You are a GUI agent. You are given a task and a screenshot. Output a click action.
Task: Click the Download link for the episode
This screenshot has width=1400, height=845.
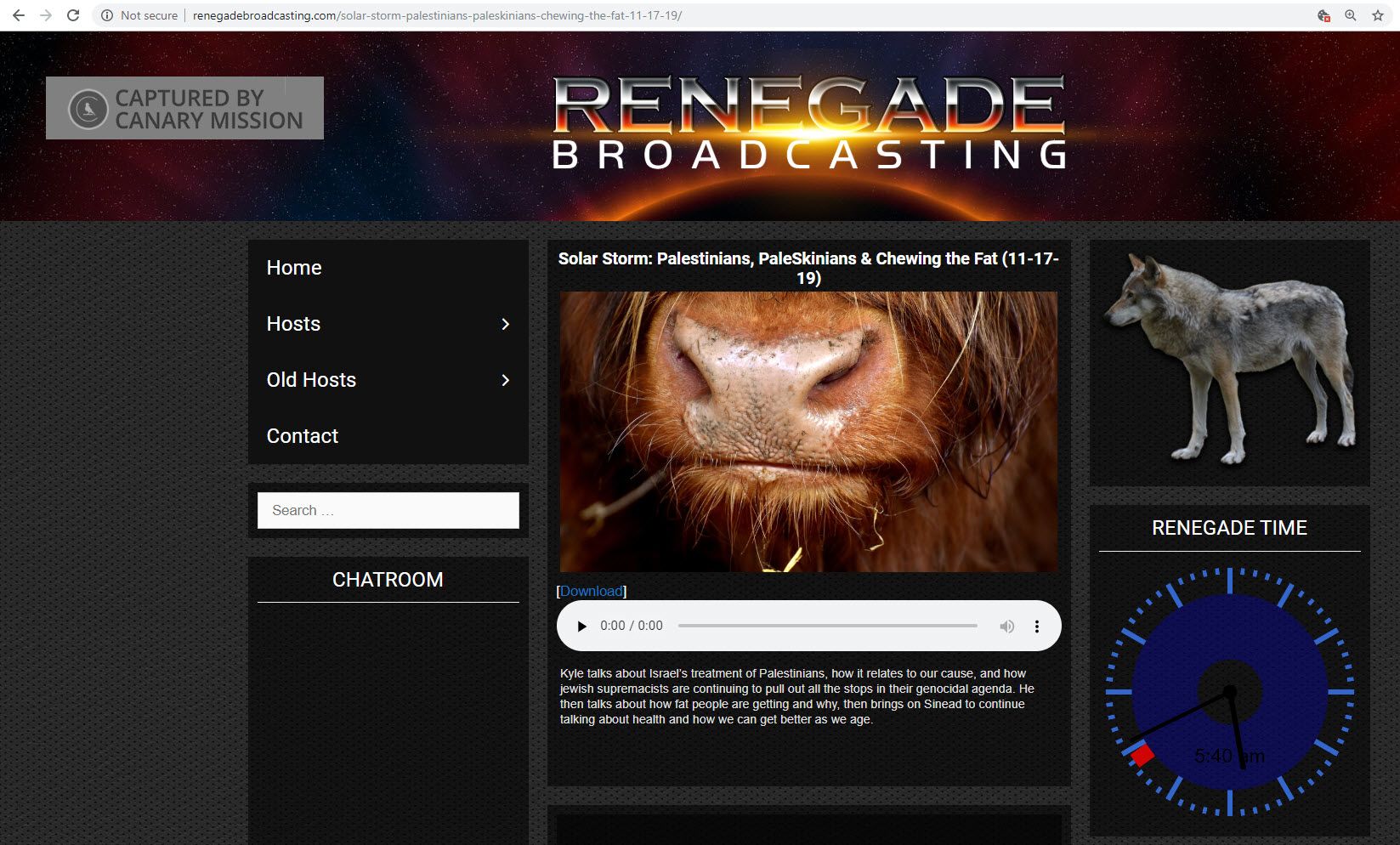(591, 592)
